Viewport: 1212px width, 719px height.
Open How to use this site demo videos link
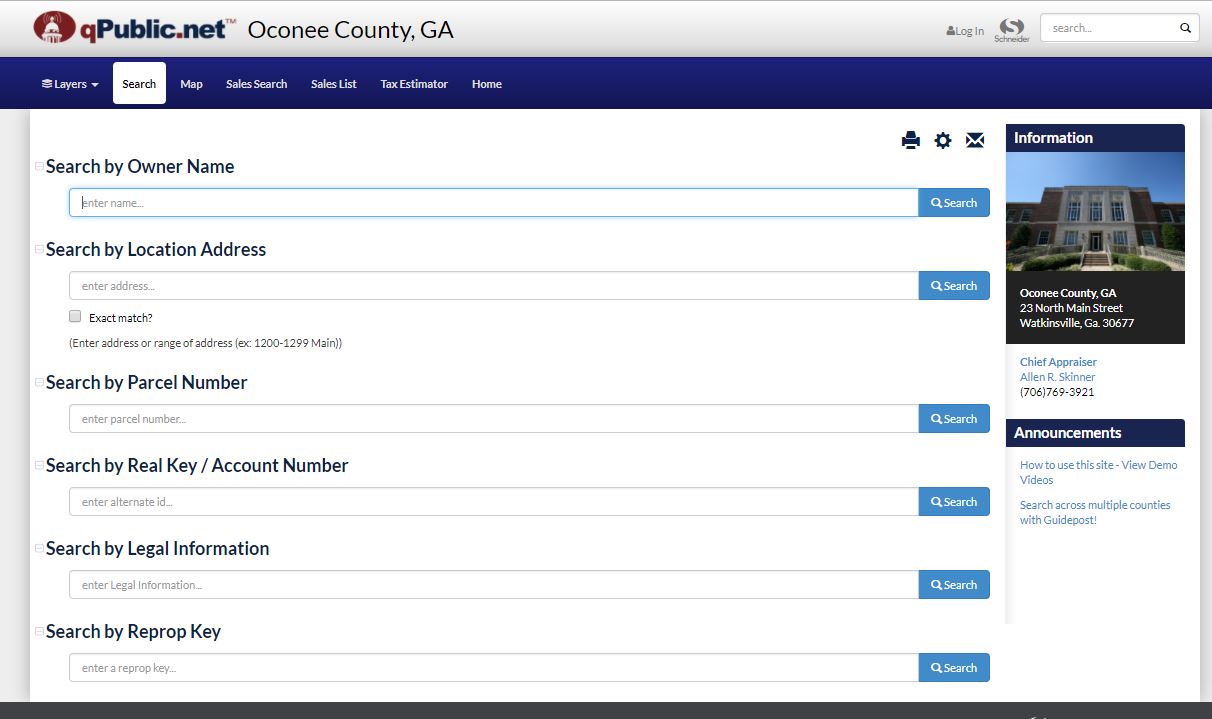tap(1098, 472)
